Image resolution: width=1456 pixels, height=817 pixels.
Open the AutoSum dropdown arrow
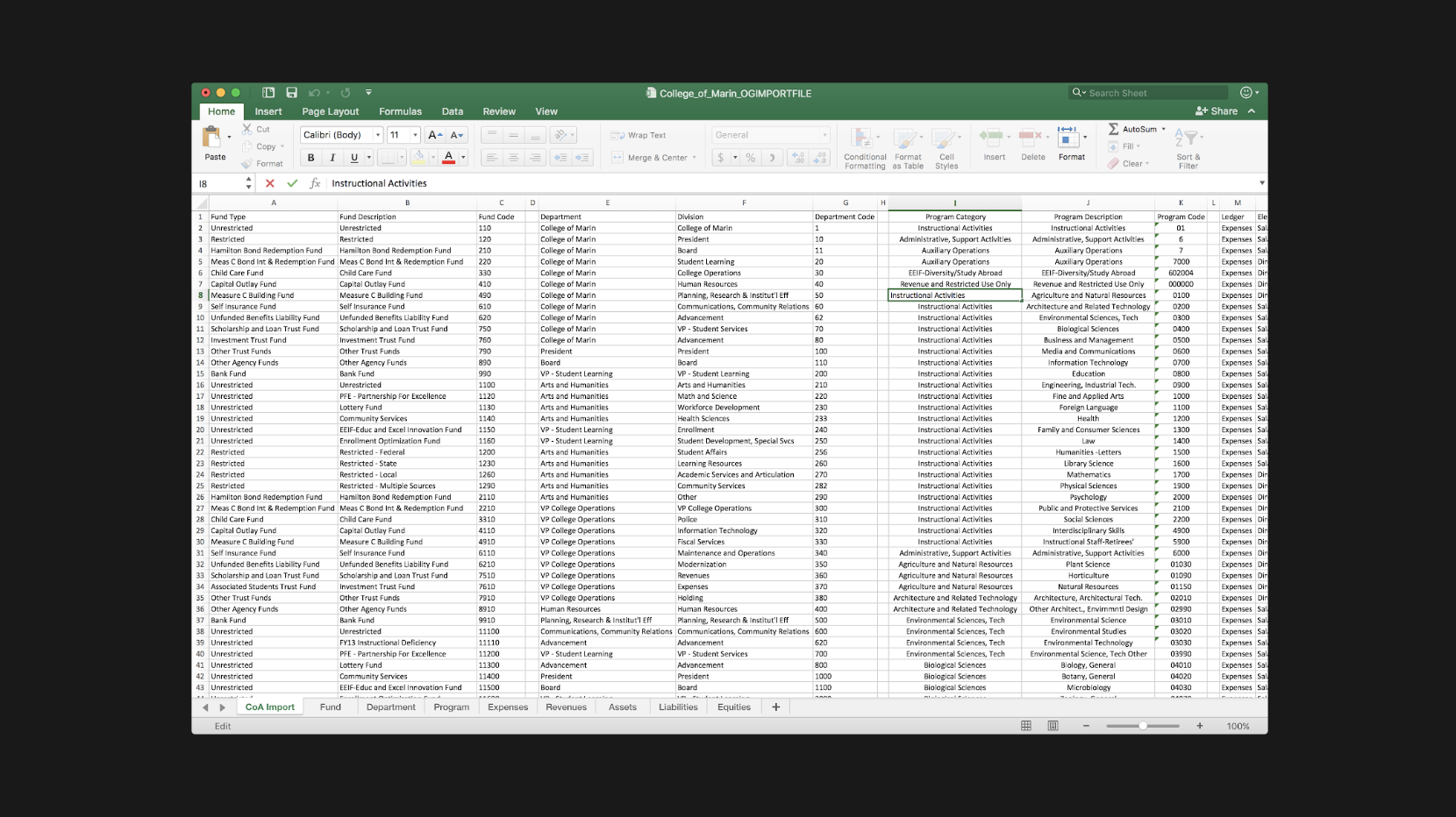(1164, 129)
